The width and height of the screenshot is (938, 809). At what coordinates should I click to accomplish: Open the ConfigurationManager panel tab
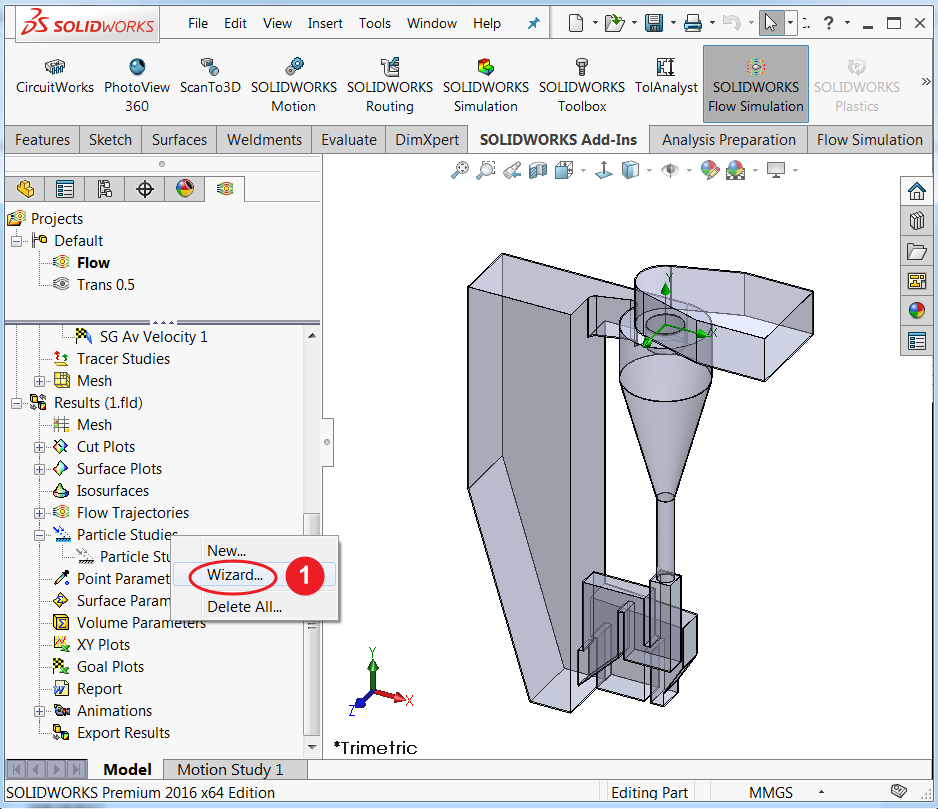pyautogui.click(x=105, y=189)
